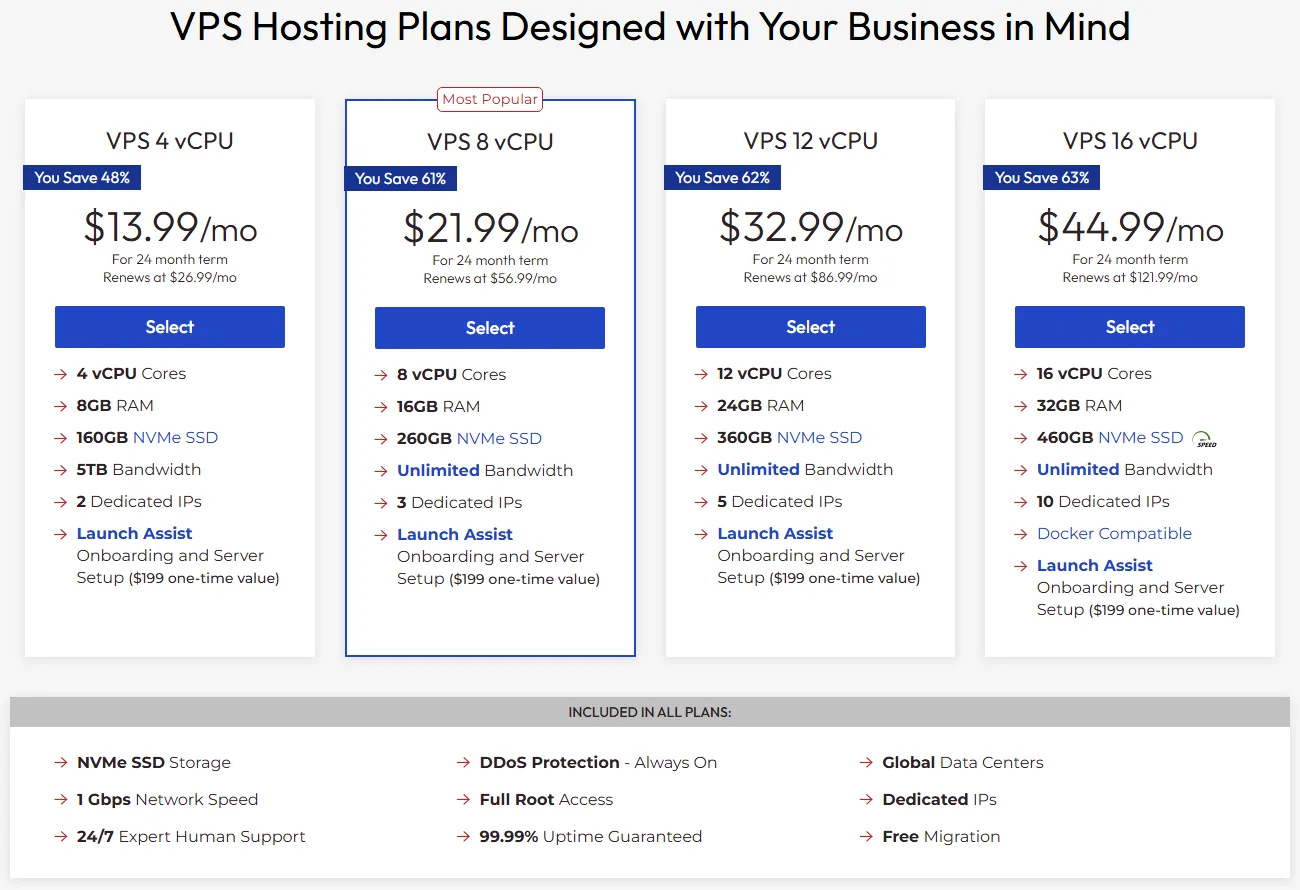This screenshot has height=890, width=1300.
Task: Choose Select for the VPS 4 vCPU plan
Action: click(170, 327)
